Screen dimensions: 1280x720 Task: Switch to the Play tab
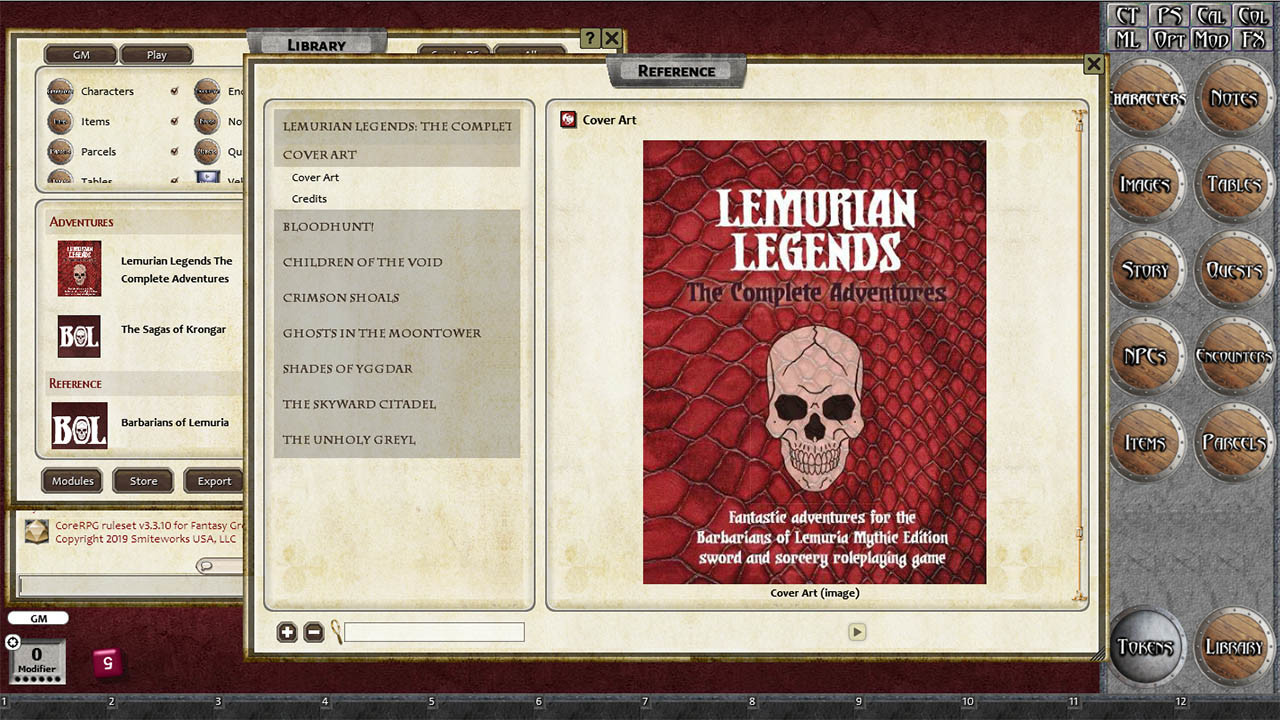pyautogui.click(x=157, y=54)
